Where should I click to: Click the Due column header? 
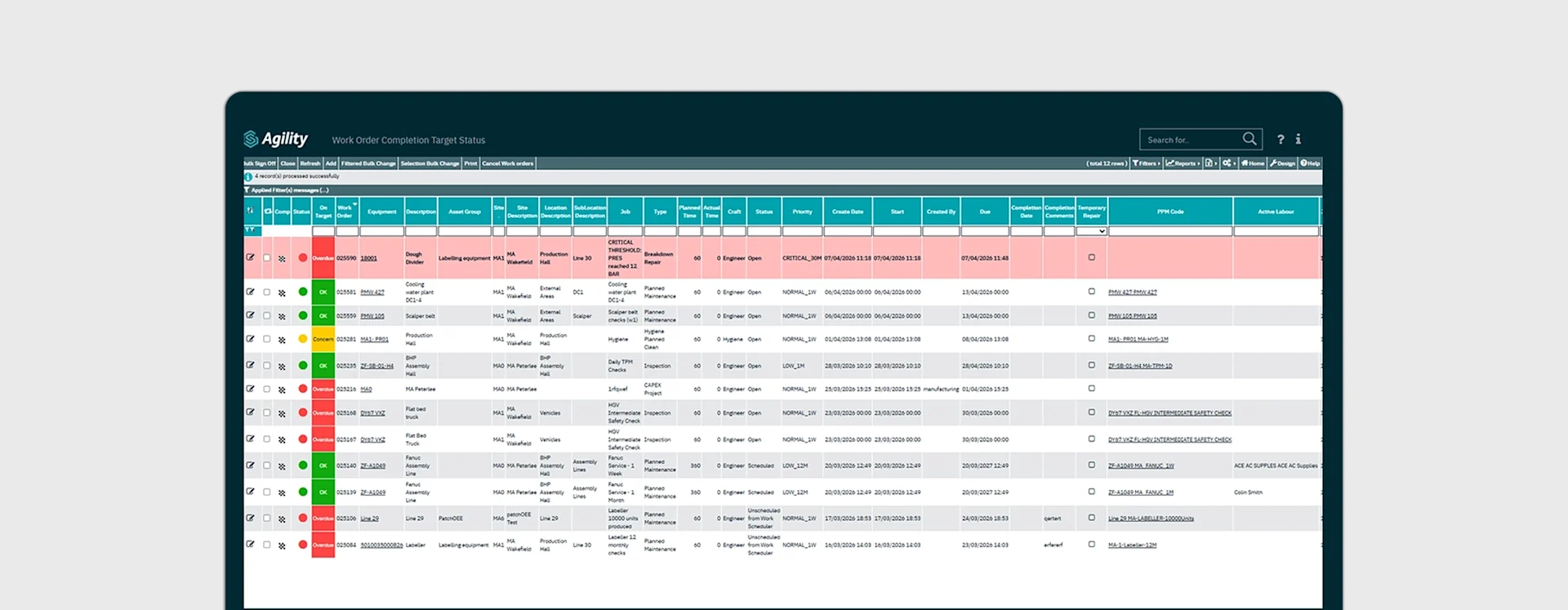click(985, 211)
